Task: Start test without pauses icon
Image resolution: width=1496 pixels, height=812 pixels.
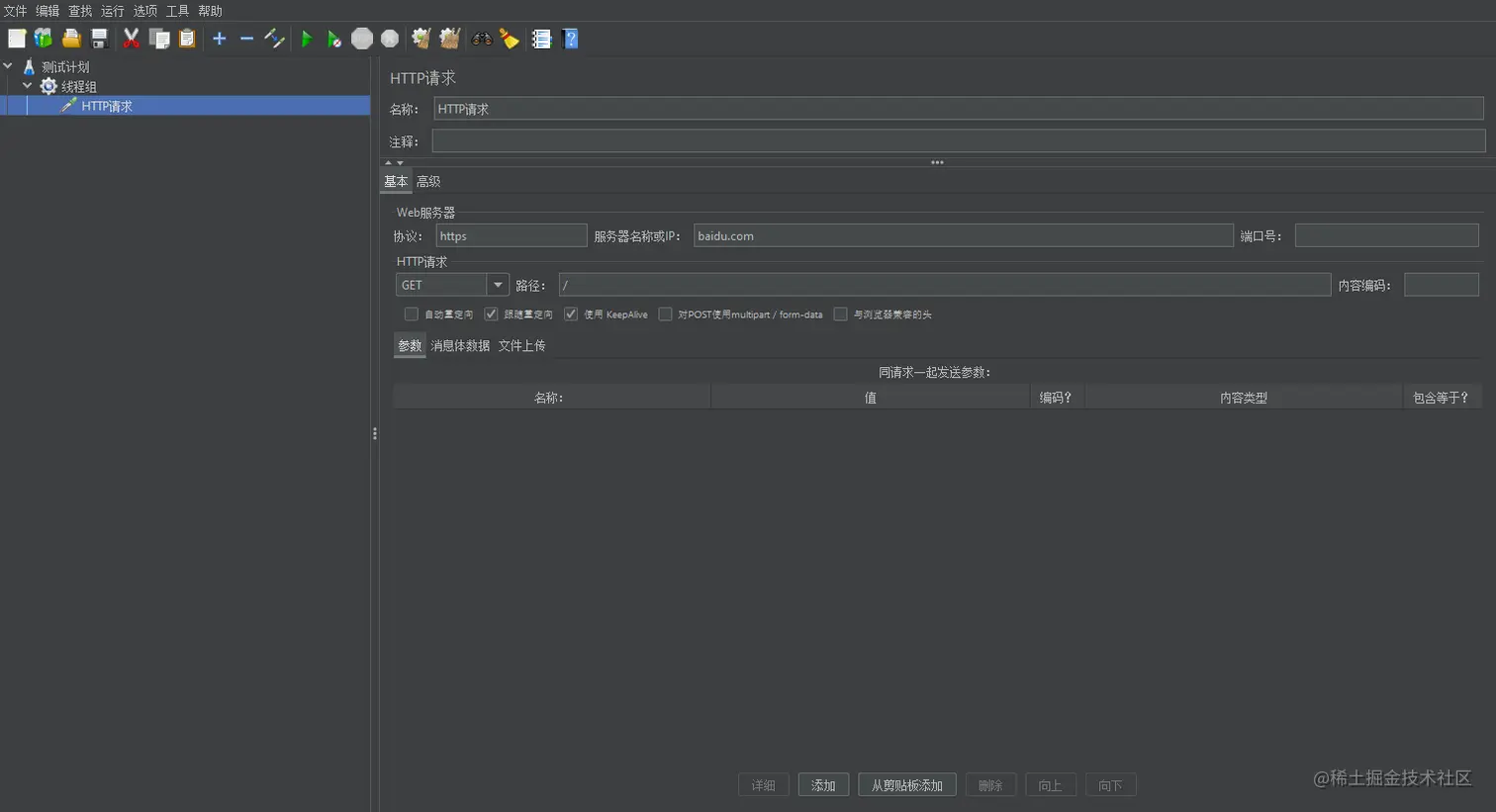Action: (x=334, y=39)
